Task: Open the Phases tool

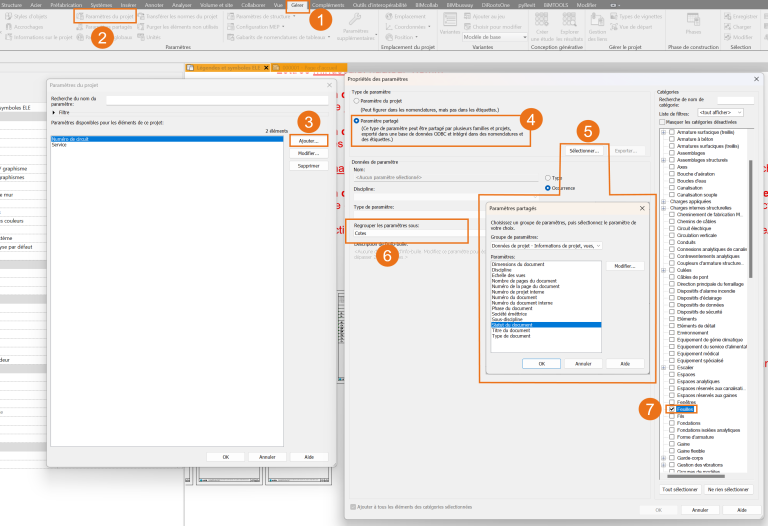Action: 693,24
